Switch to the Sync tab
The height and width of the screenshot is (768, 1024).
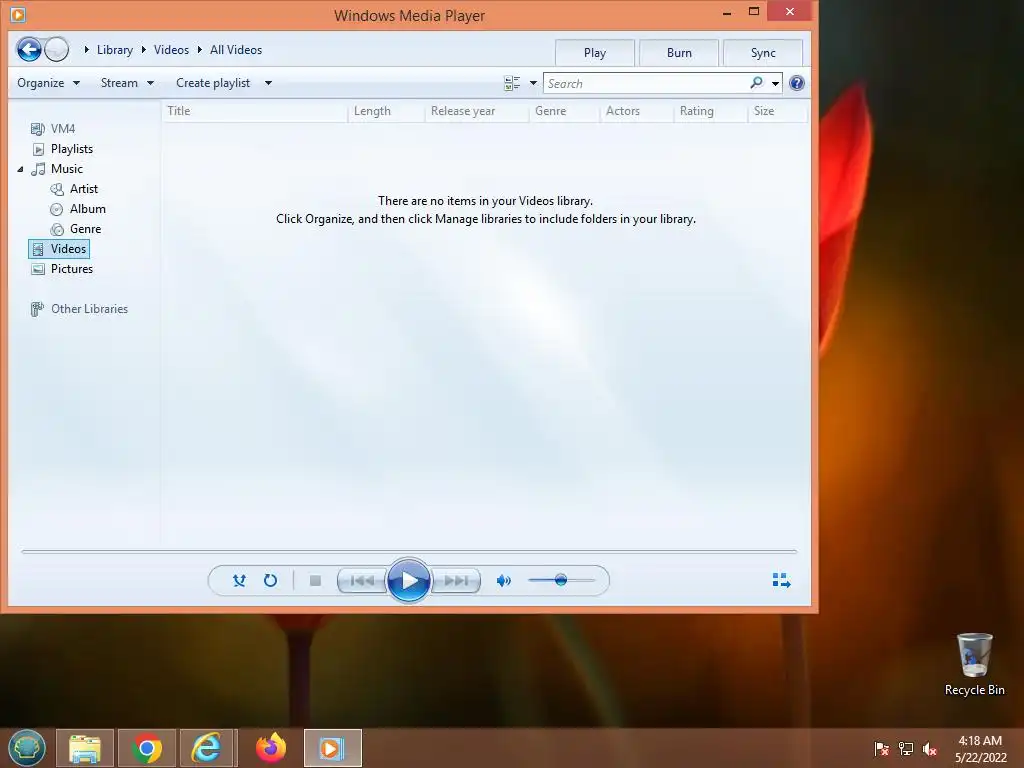763,53
